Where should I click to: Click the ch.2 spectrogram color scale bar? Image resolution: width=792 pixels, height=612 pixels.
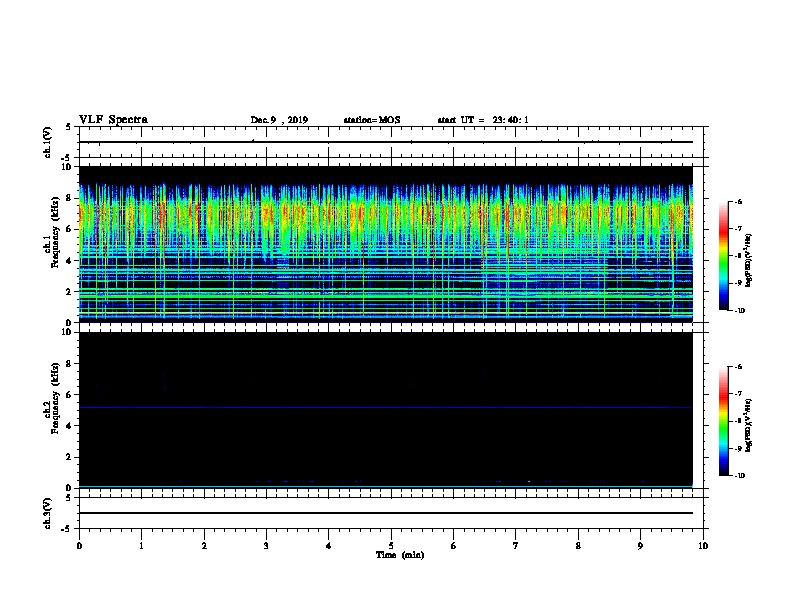point(724,421)
